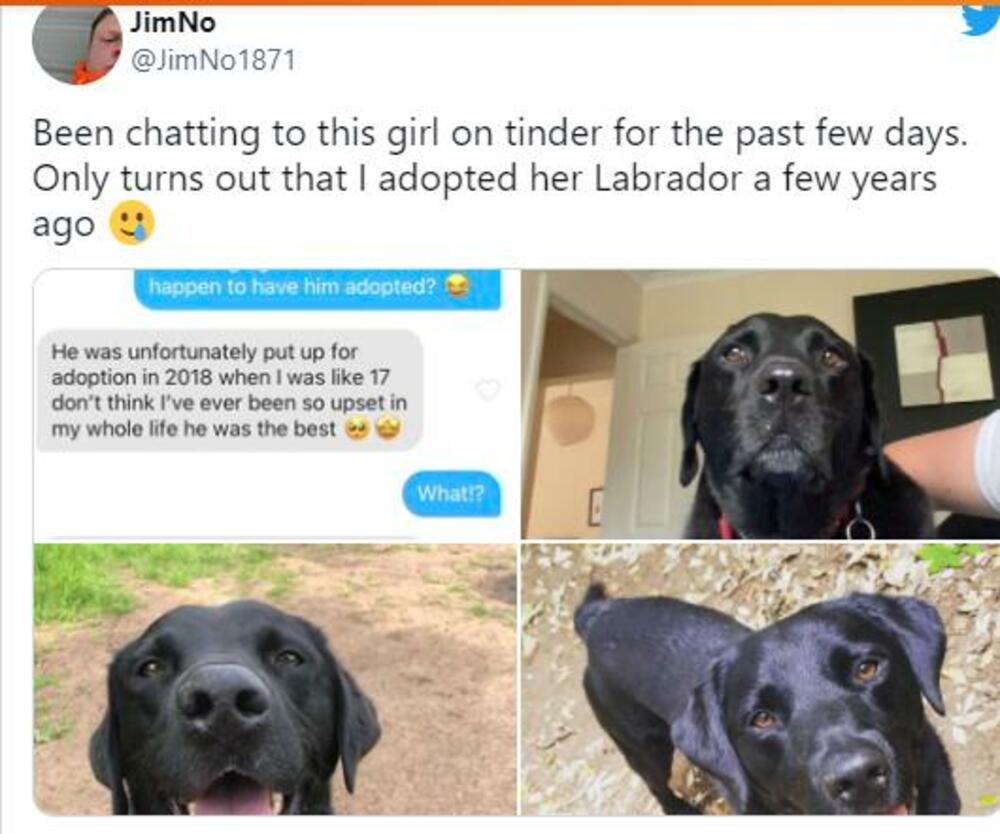
Task: Open JimNo's profile avatar
Action: [77, 43]
